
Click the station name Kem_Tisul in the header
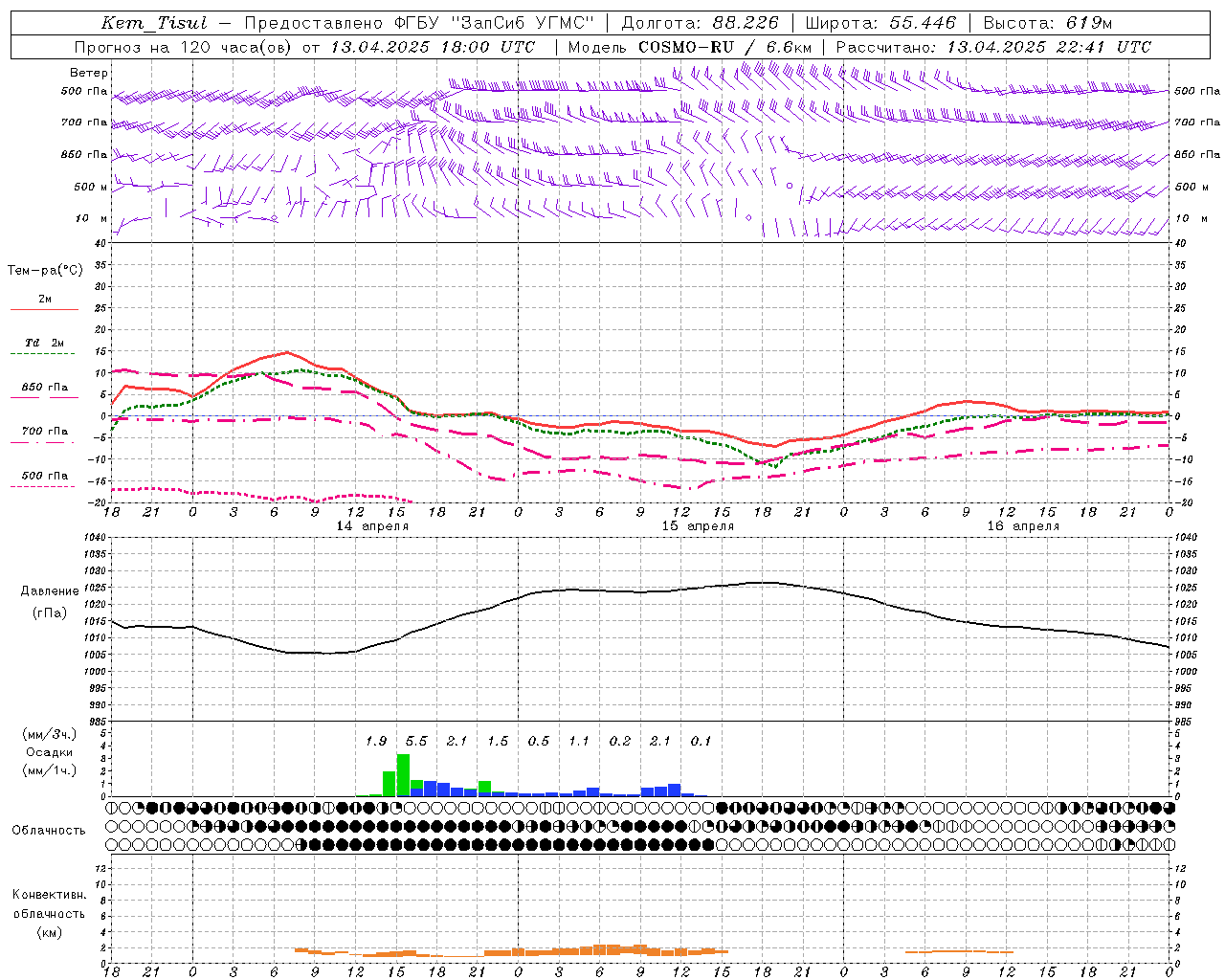[154, 23]
